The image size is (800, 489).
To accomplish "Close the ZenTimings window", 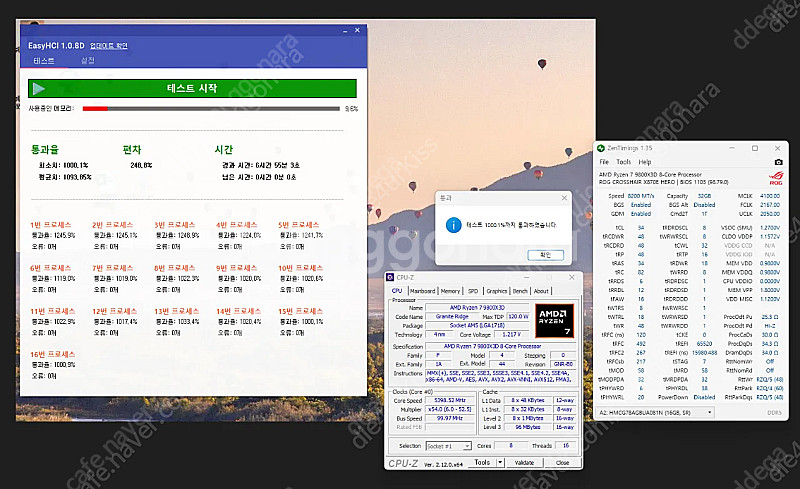I will pos(778,148).
